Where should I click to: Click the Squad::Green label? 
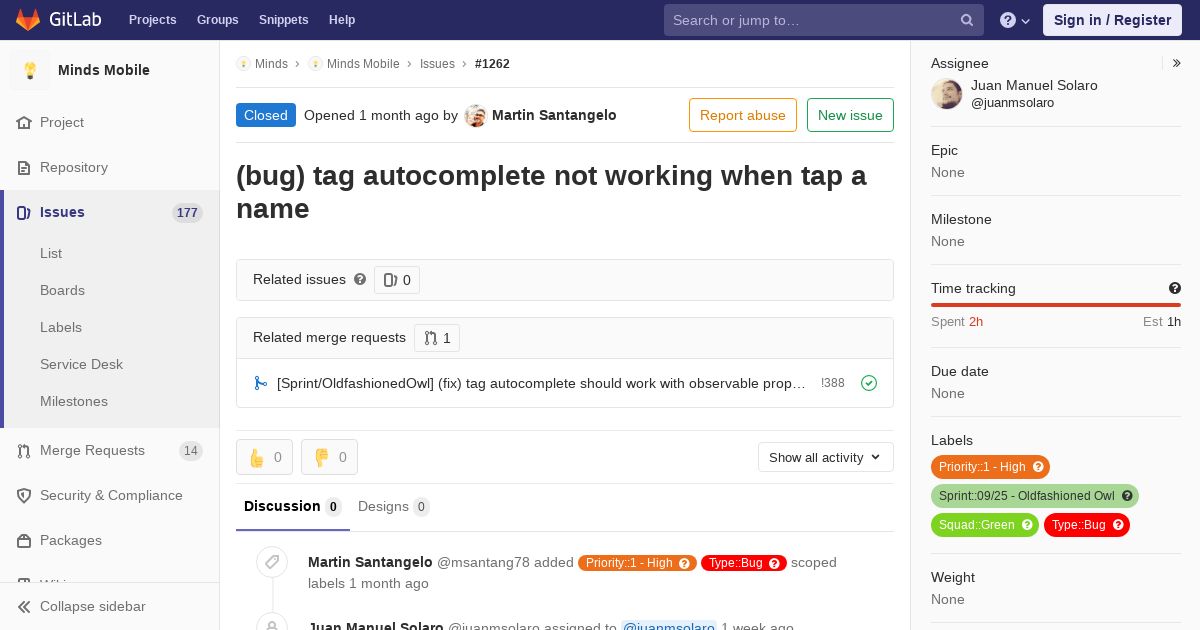(x=976, y=525)
